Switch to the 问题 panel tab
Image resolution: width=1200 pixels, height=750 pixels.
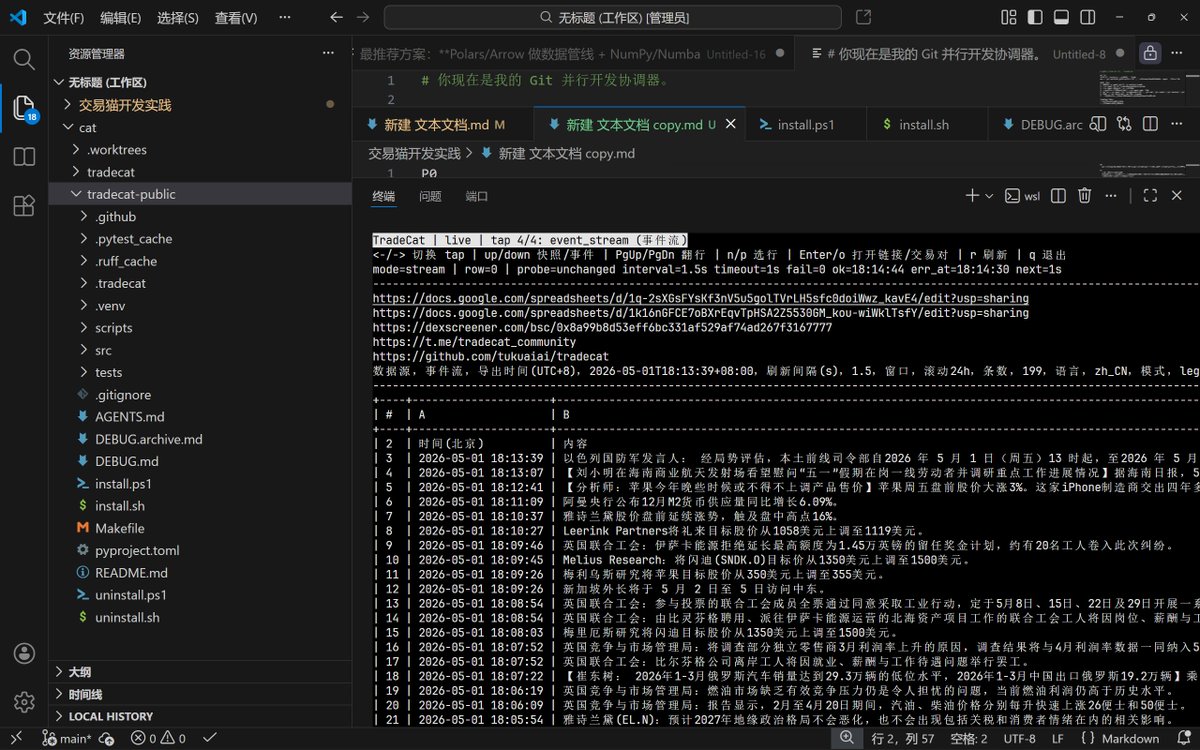point(430,197)
